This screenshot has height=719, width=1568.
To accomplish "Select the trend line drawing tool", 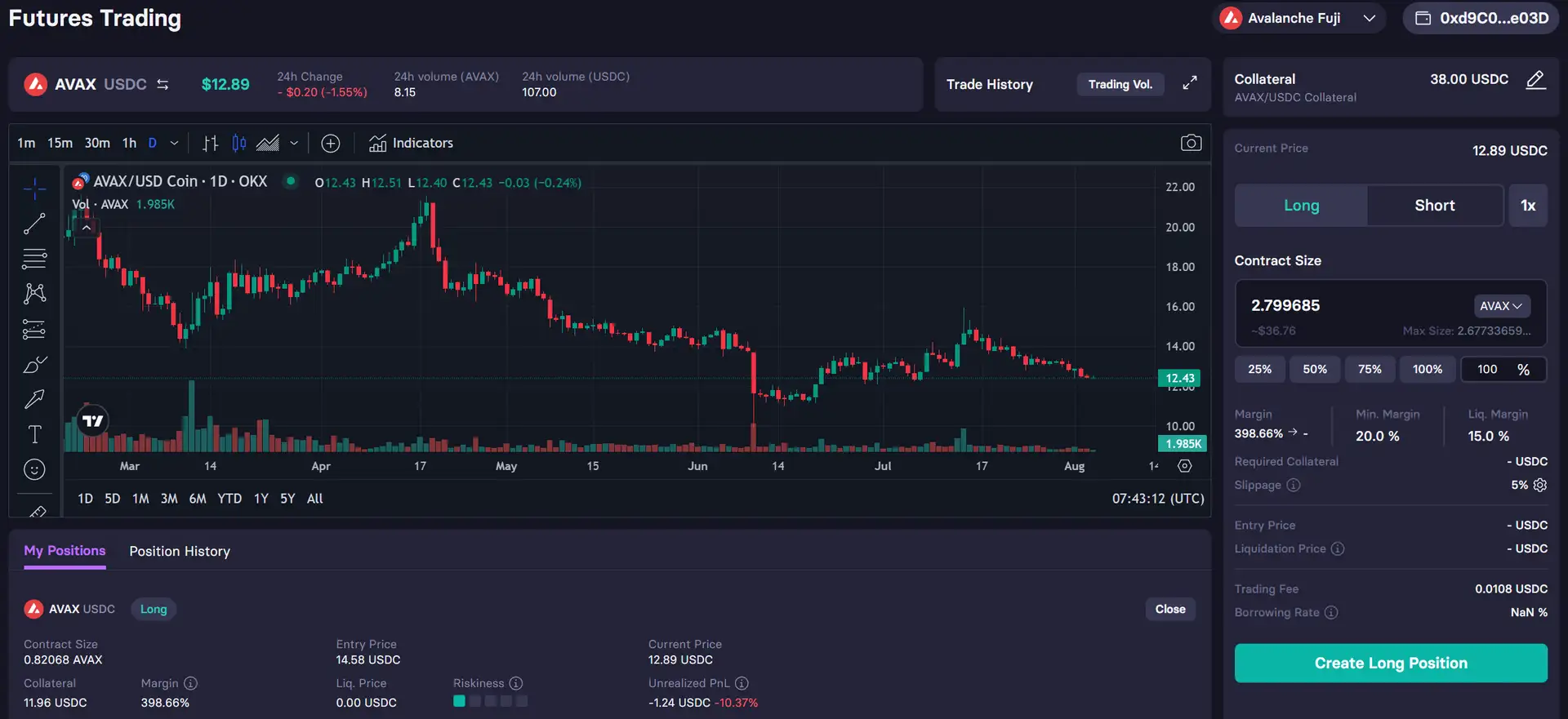I will (x=34, y=224).
